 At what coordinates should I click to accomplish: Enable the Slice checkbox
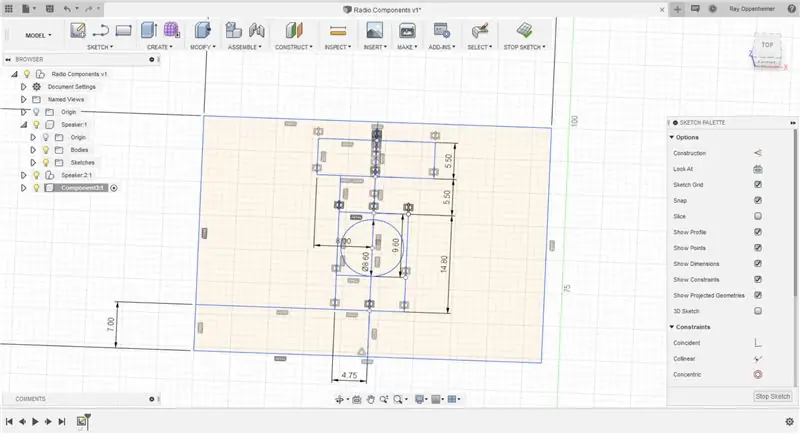[758, 216]
